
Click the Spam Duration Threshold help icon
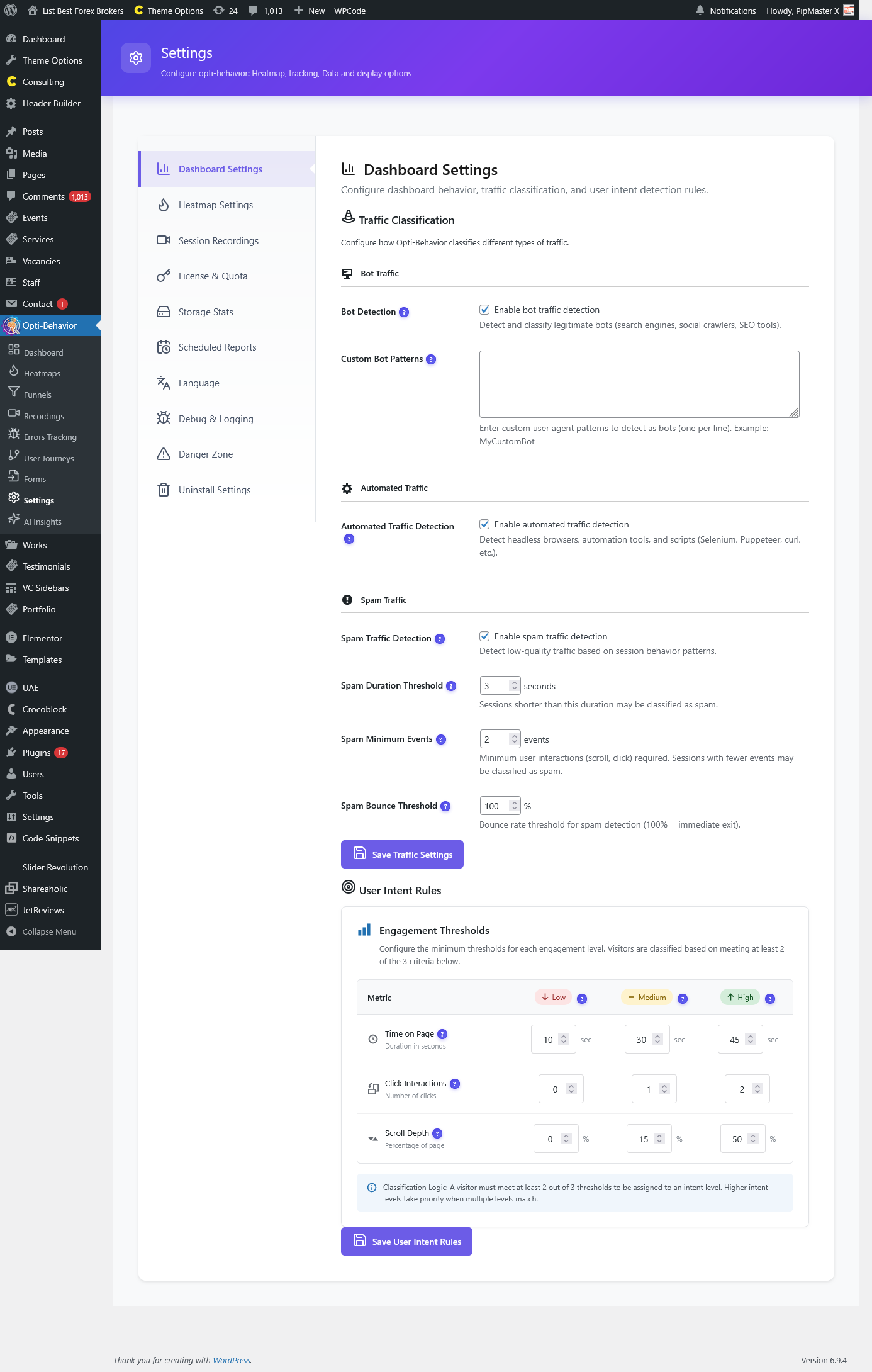(451, 686)
